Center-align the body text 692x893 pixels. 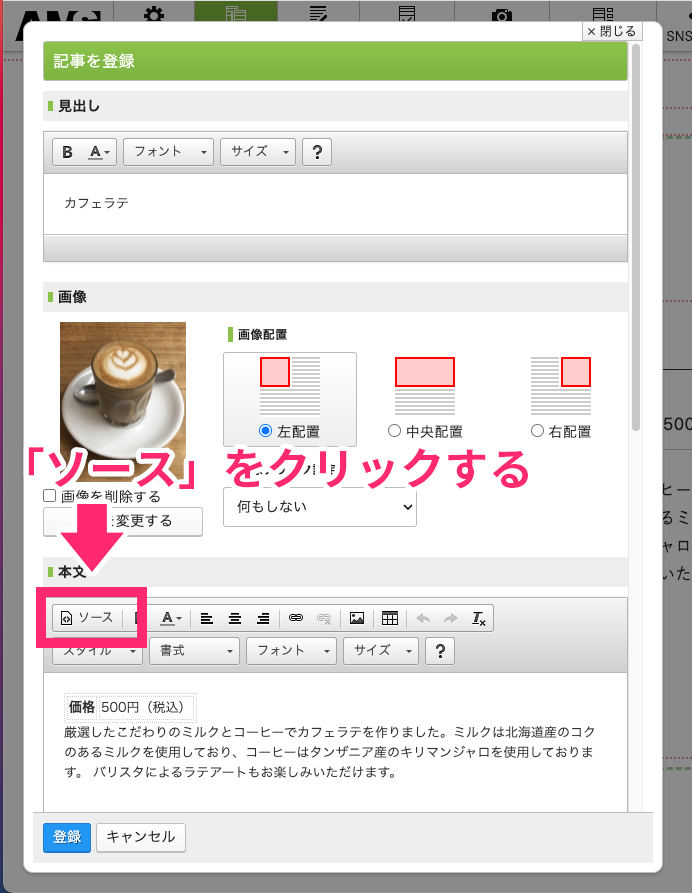click(x=235, y=618)
